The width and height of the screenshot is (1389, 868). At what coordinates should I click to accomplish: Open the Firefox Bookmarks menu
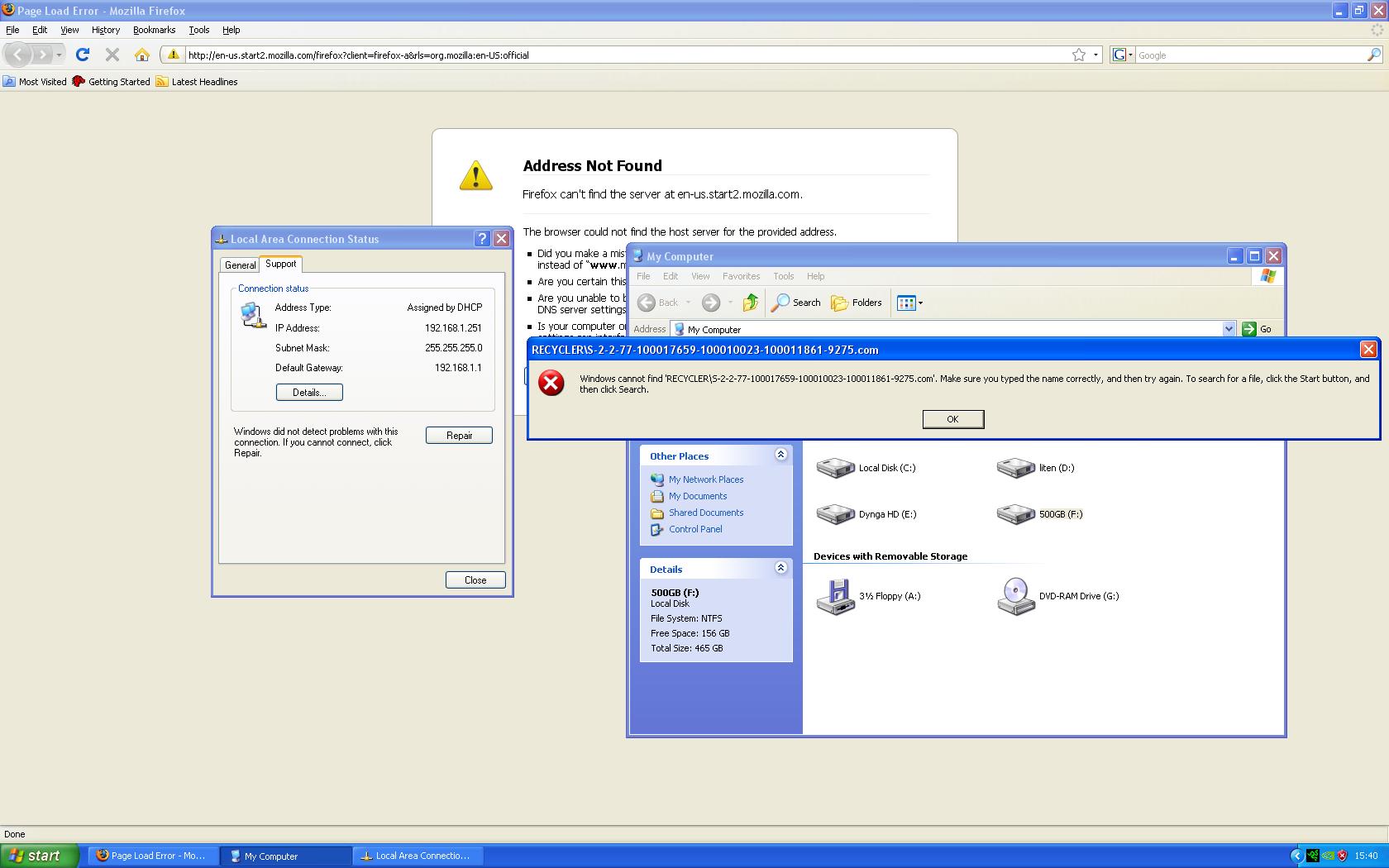[155, 30]
